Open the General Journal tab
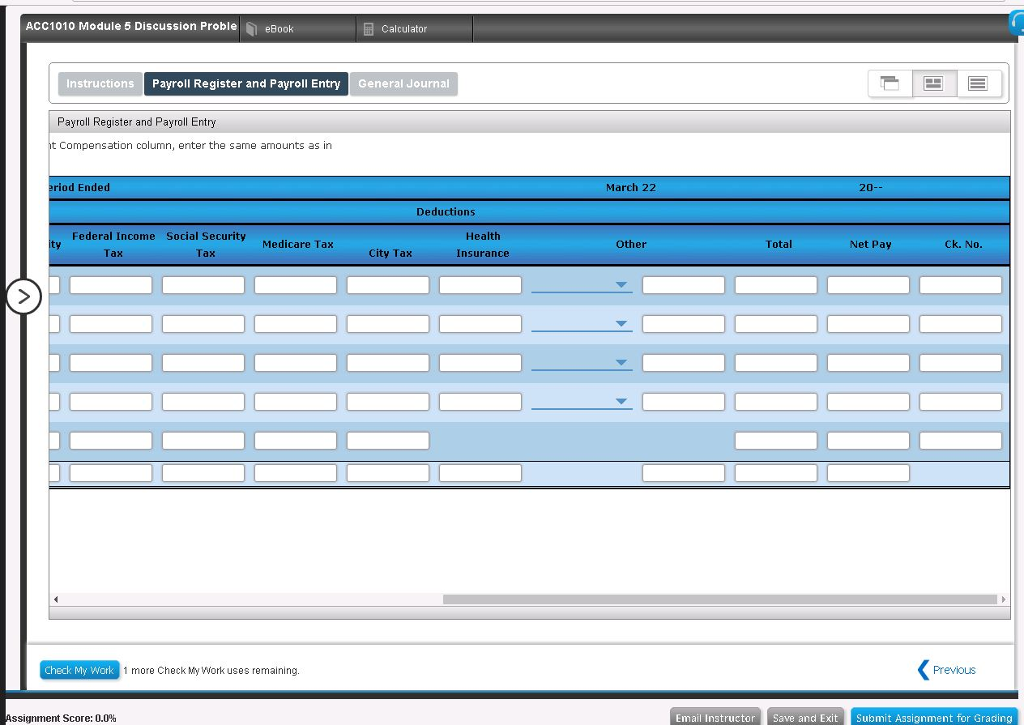Screen dimensions: 1024x725 pyautogui.click(x=403, y=84)
